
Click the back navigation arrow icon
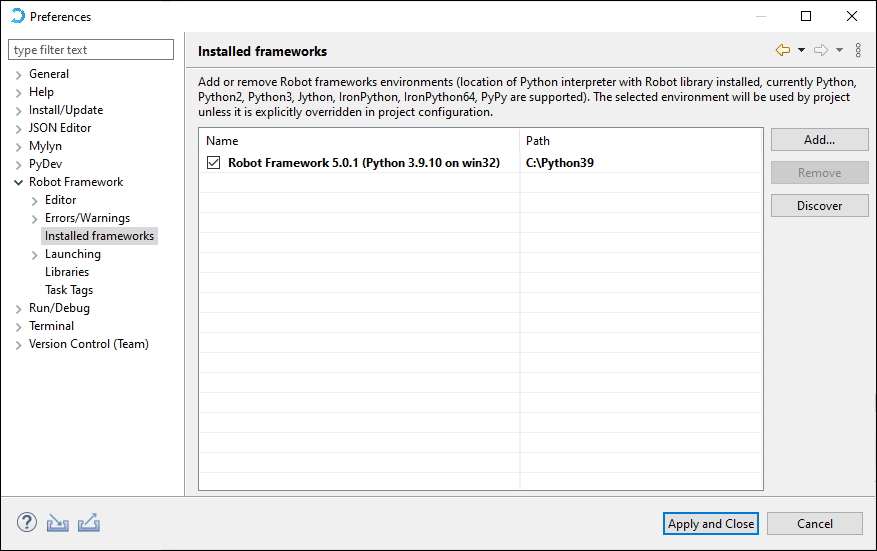tap(782, 50)
